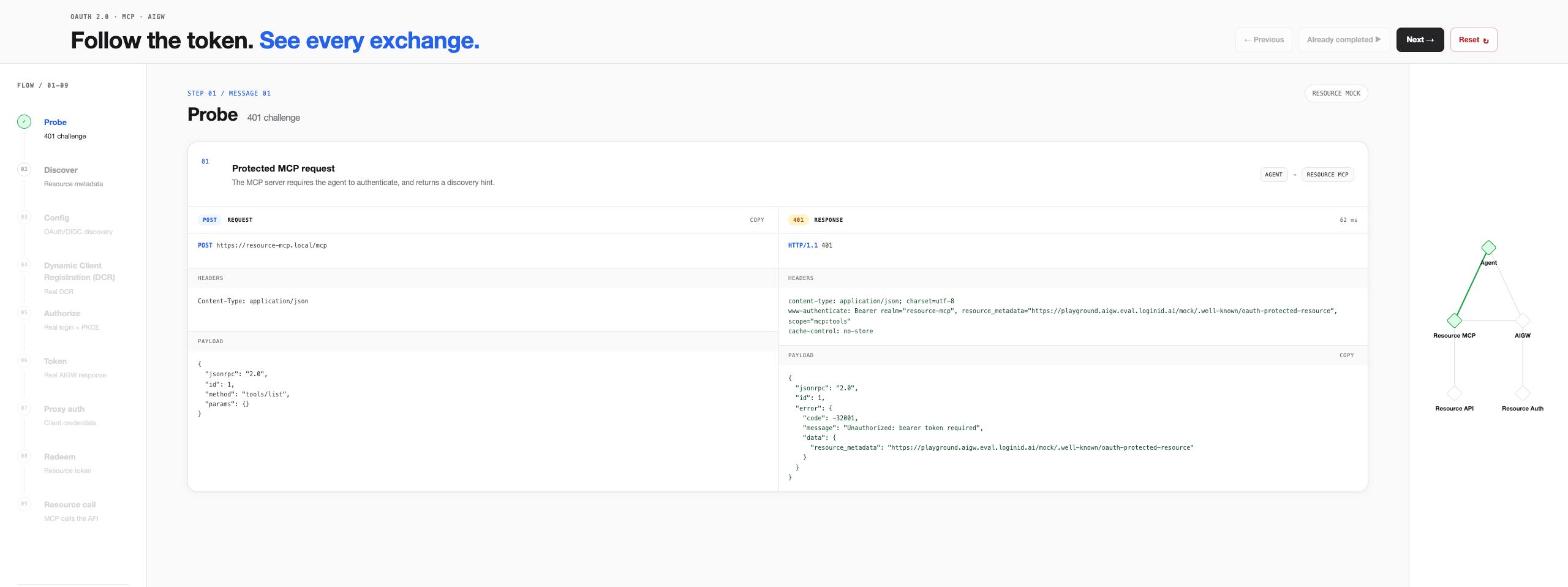Click the RESOURCE MCP pill label
1568x587 pixels.
[x=1327, y=174]
